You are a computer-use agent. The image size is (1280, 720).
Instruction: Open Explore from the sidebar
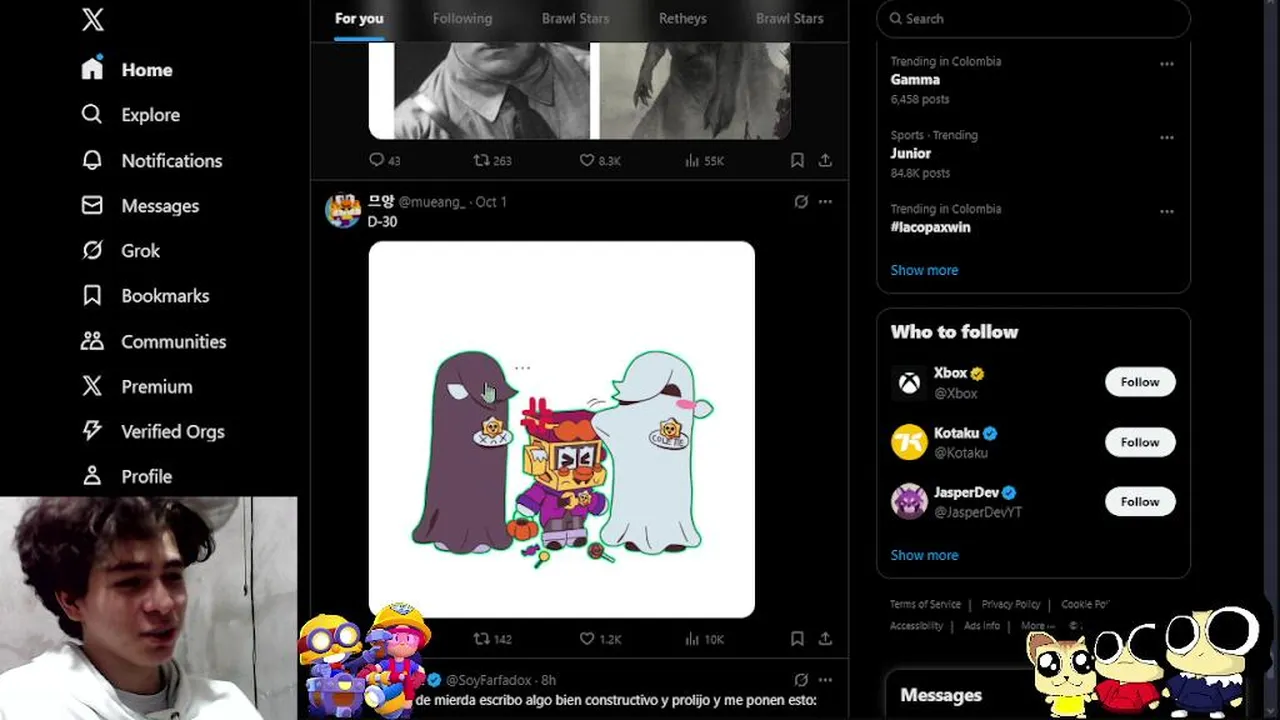pyautogui.click(x=130, y=115)
